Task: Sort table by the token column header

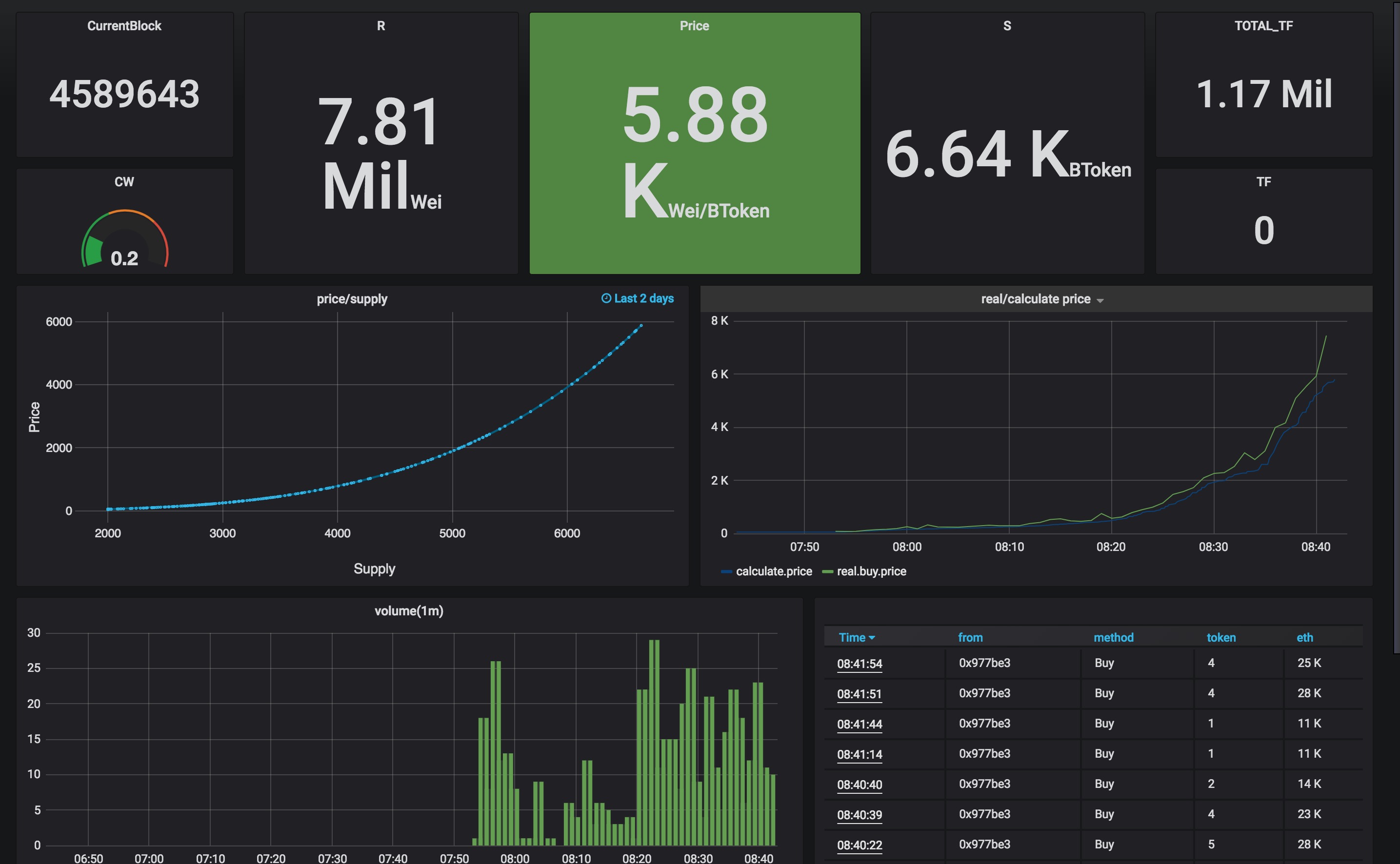Action: 1220,637
